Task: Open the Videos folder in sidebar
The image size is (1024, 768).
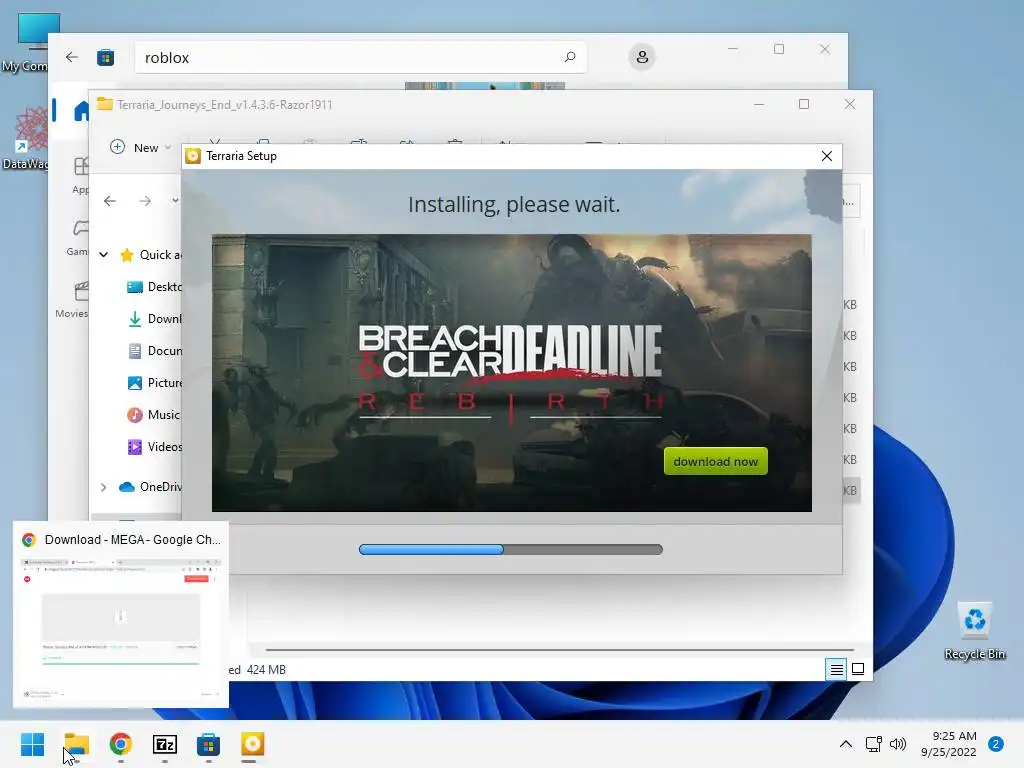Action: pos(155,447)
